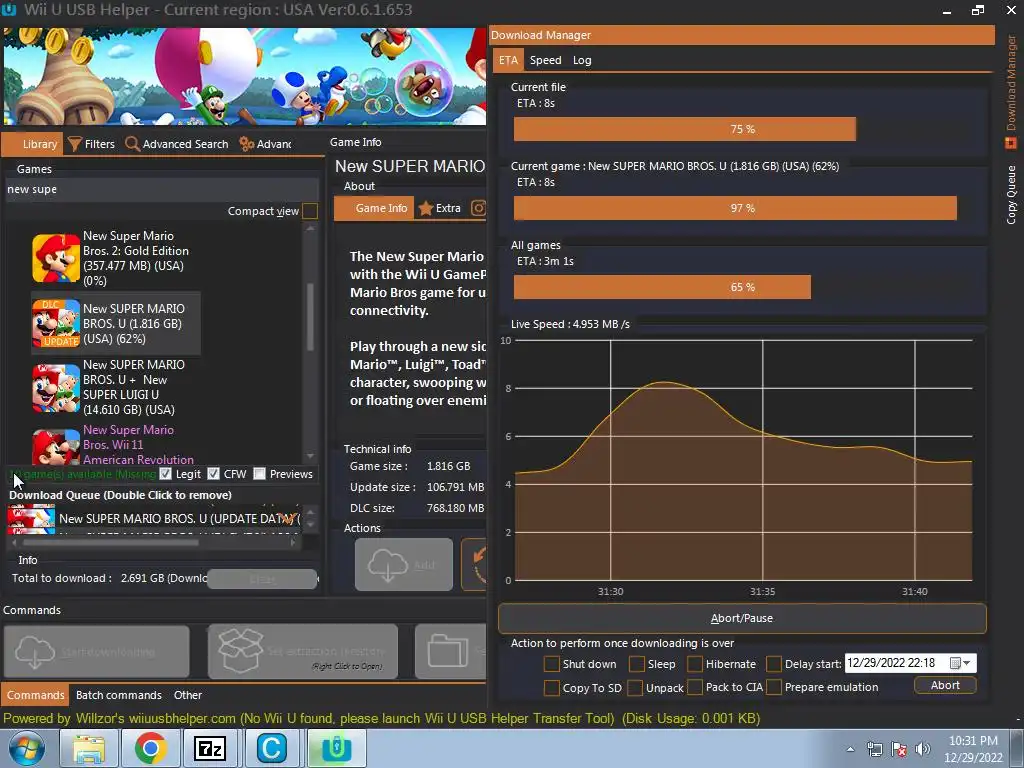Select the Commands tab at the bottom
The image size is (1024, 768).
coord(35,695)
